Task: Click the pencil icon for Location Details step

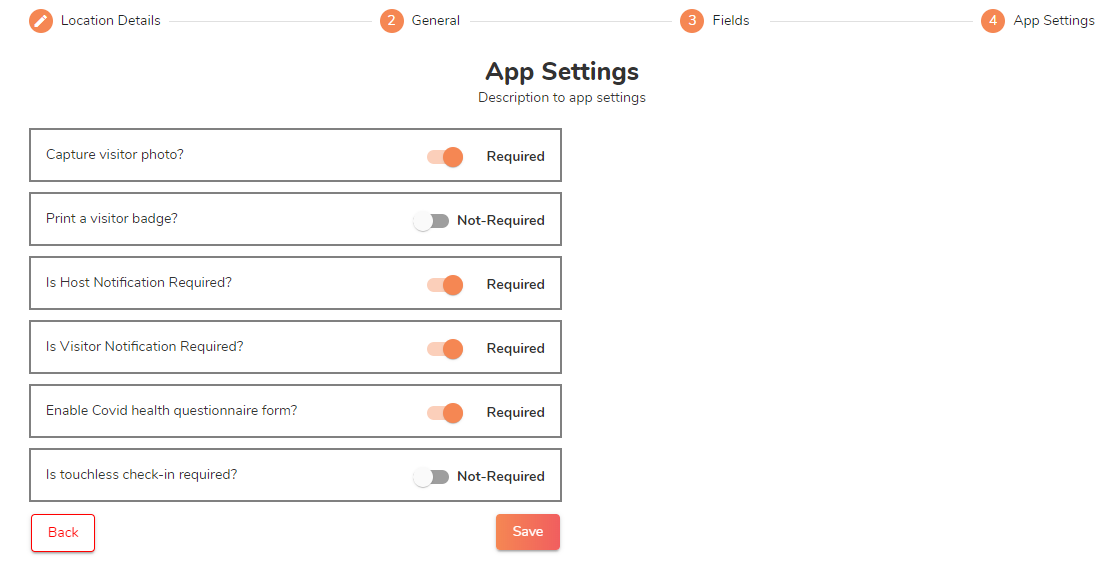Action: click(x=41, y=21)
